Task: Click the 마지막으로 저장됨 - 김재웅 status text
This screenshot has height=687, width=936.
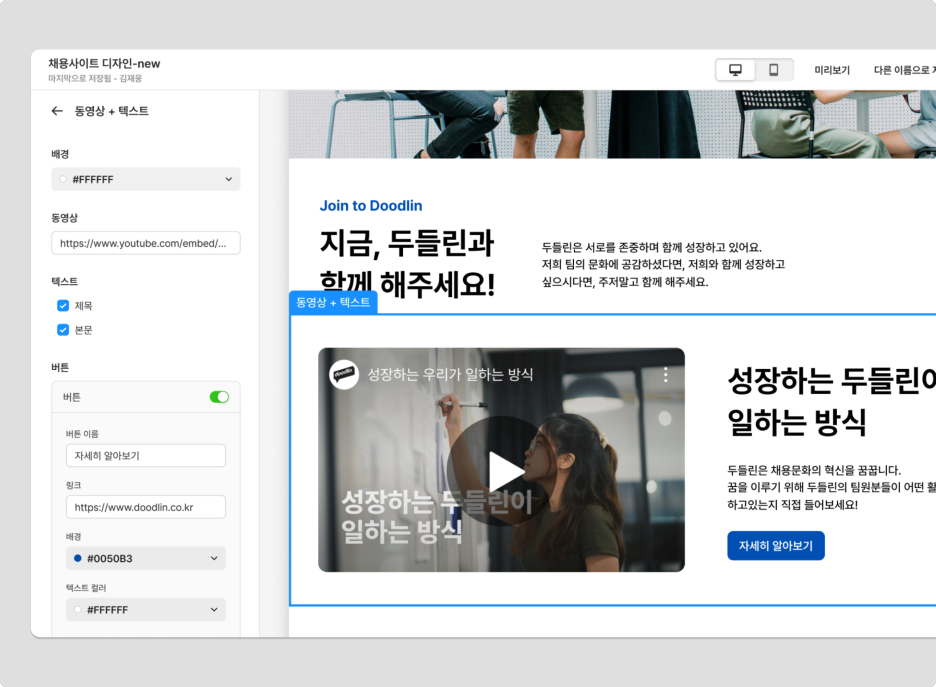Action: click(95, 78)
